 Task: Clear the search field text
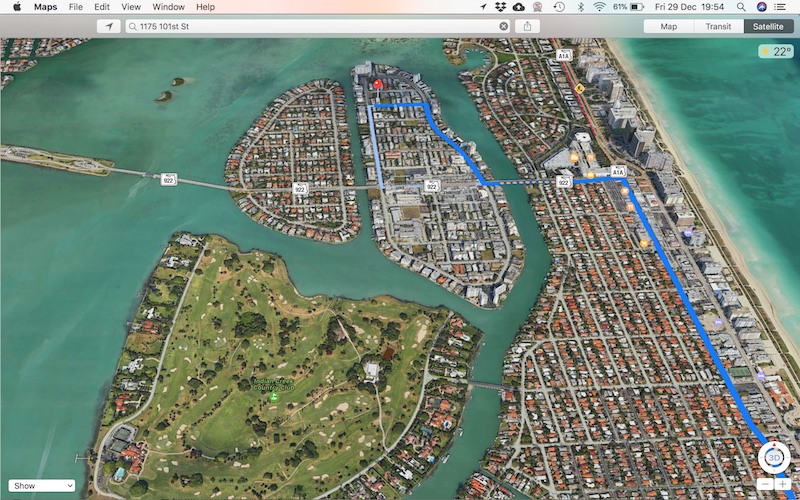click(x=503, y=26)
